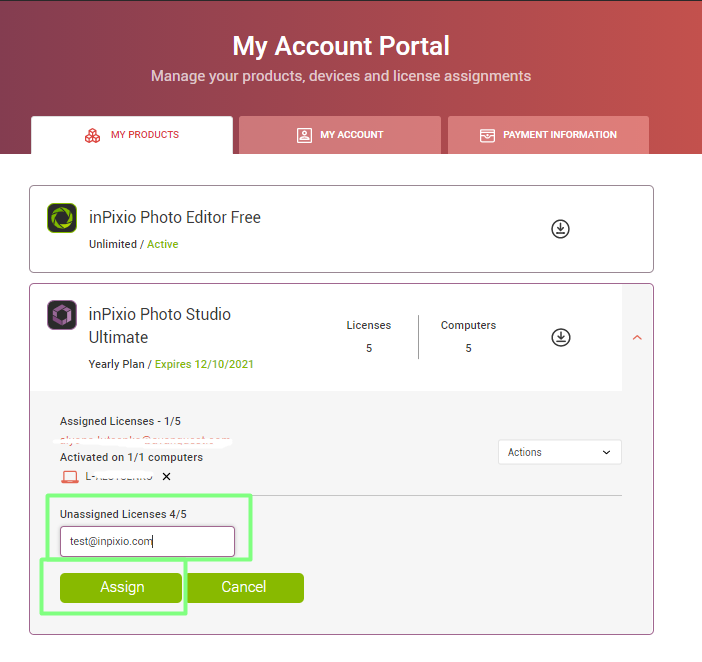
Task: Focus the unassigned license email field
Action: tap(147, 542)
